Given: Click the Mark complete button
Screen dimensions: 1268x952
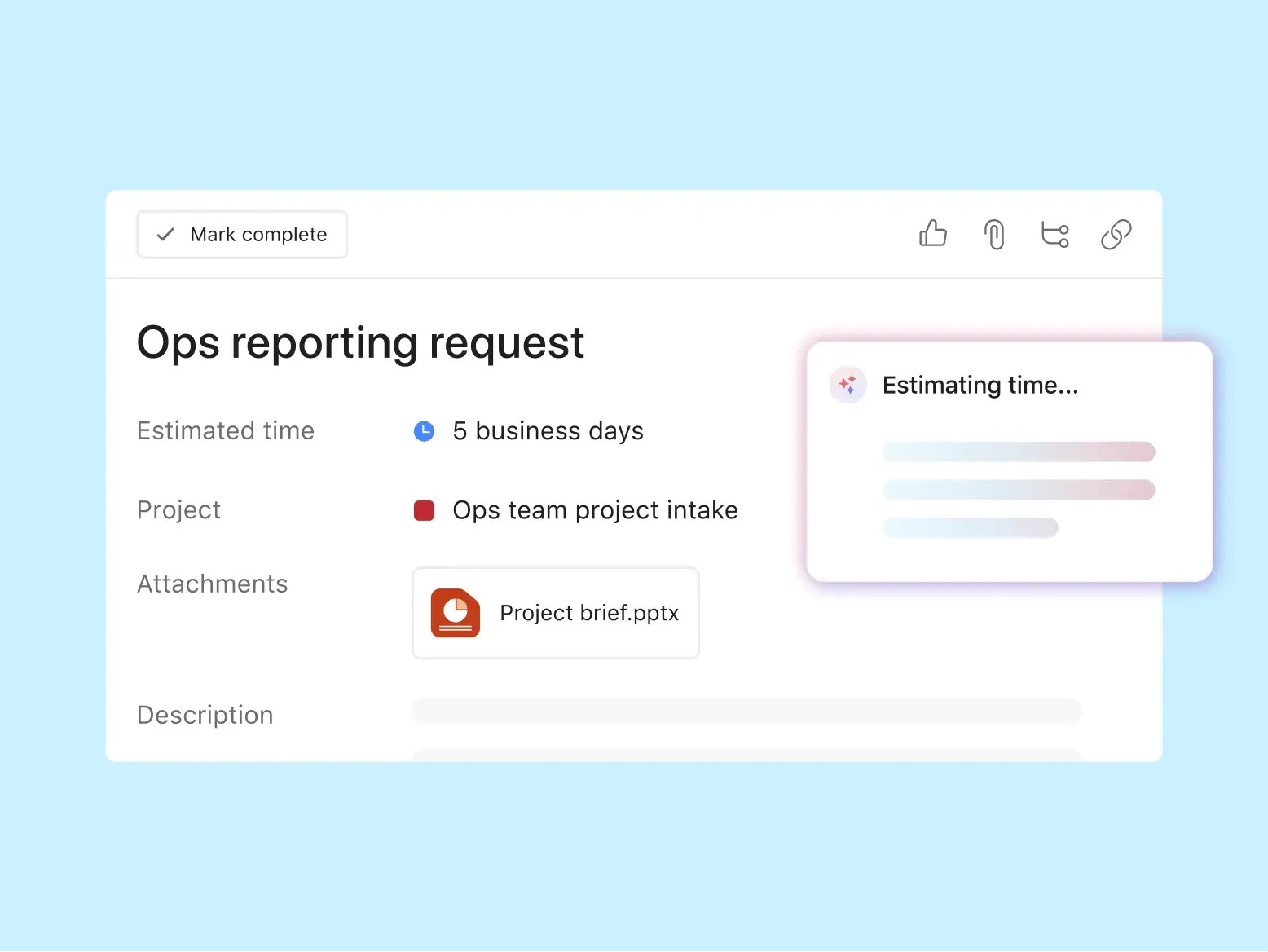Looking at the screenshot, I should (x=242, y=235).
